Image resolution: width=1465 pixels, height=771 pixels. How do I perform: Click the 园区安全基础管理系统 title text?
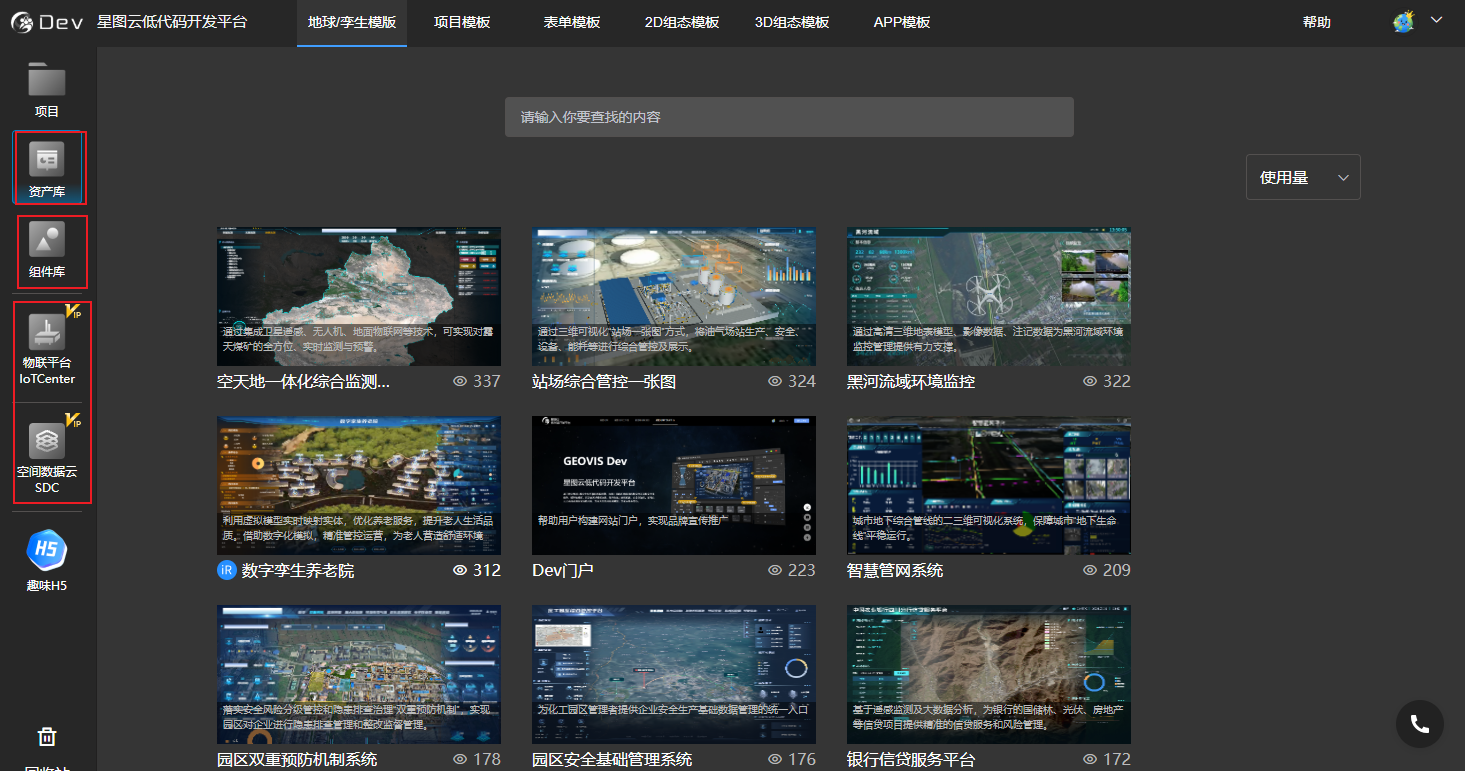coord(612,759)
